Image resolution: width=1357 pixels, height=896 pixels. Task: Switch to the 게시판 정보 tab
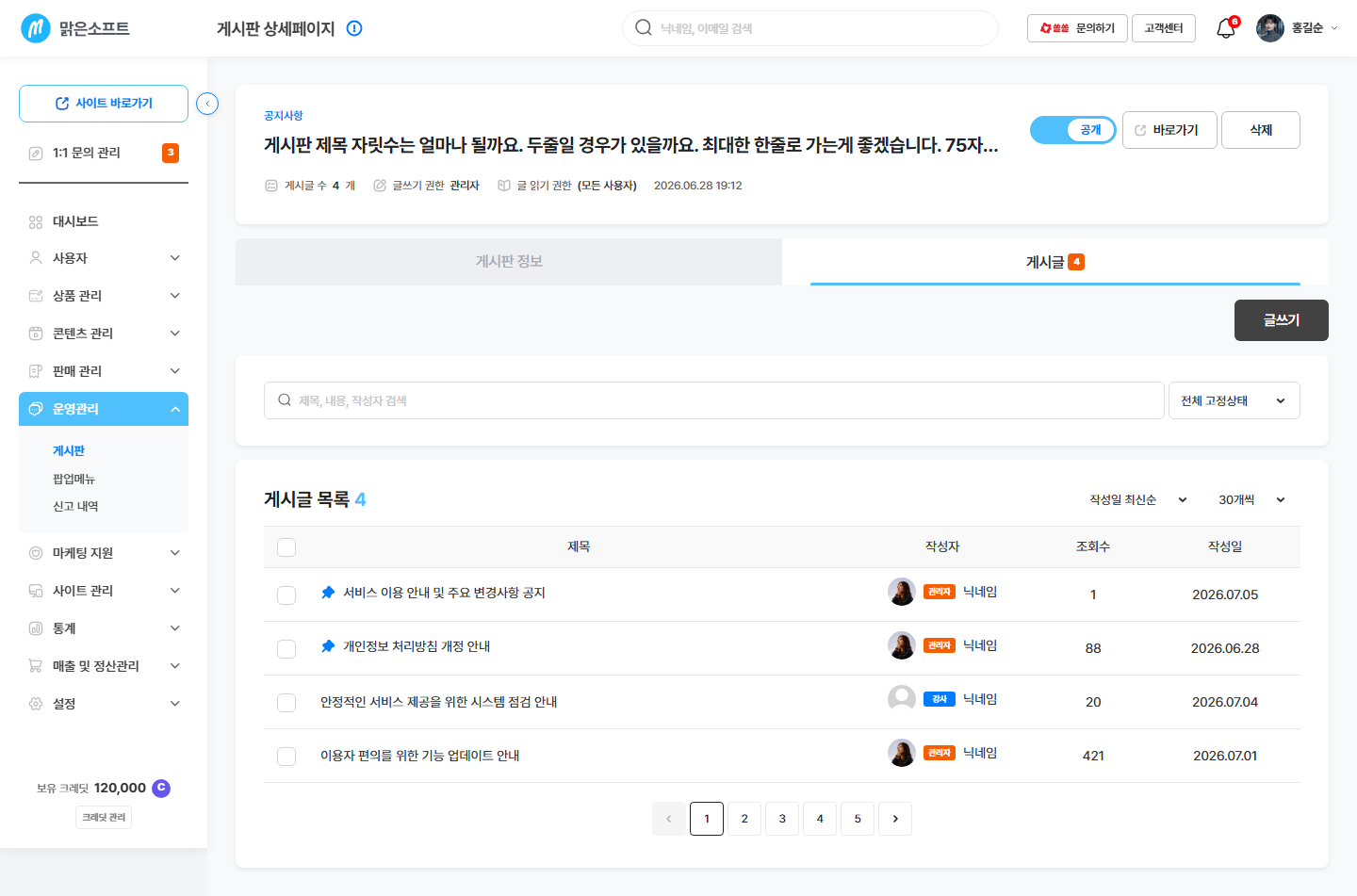(x=509, y=262)
